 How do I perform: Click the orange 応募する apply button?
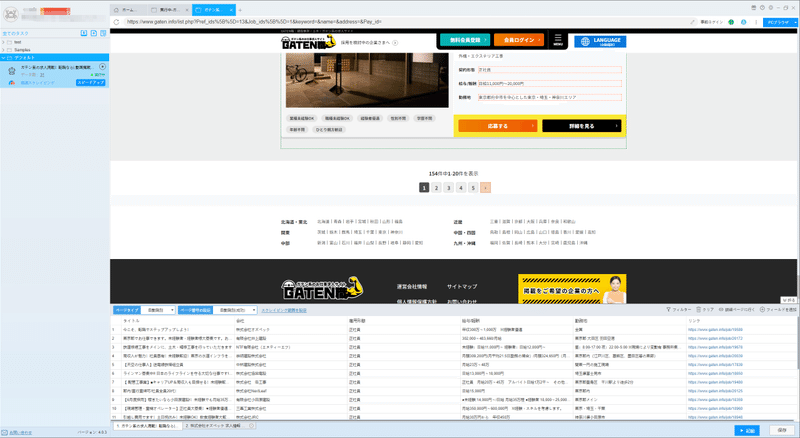click(x=497, y=126)
